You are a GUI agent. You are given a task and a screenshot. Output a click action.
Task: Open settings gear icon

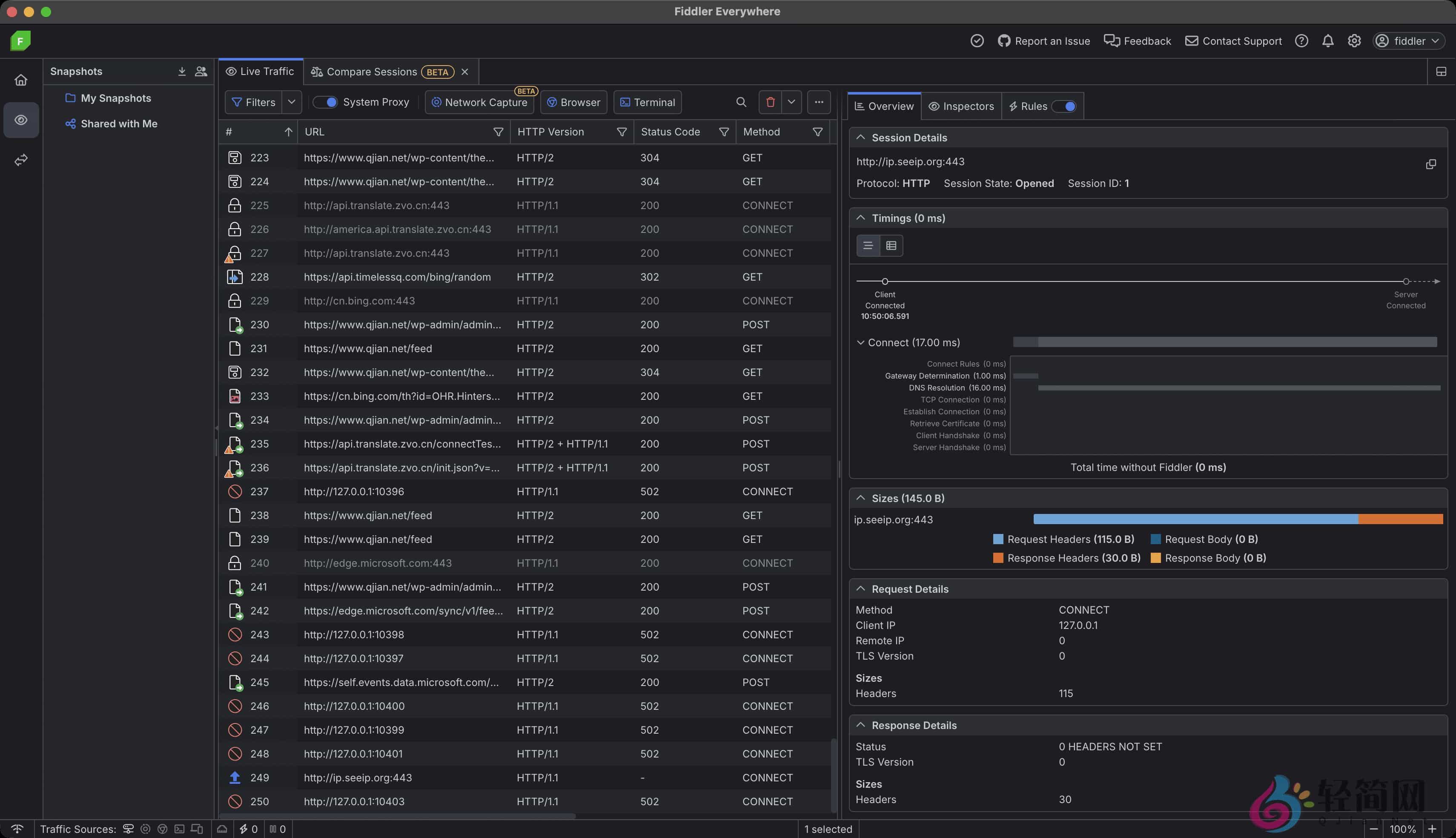click(x=1354, y=41)
